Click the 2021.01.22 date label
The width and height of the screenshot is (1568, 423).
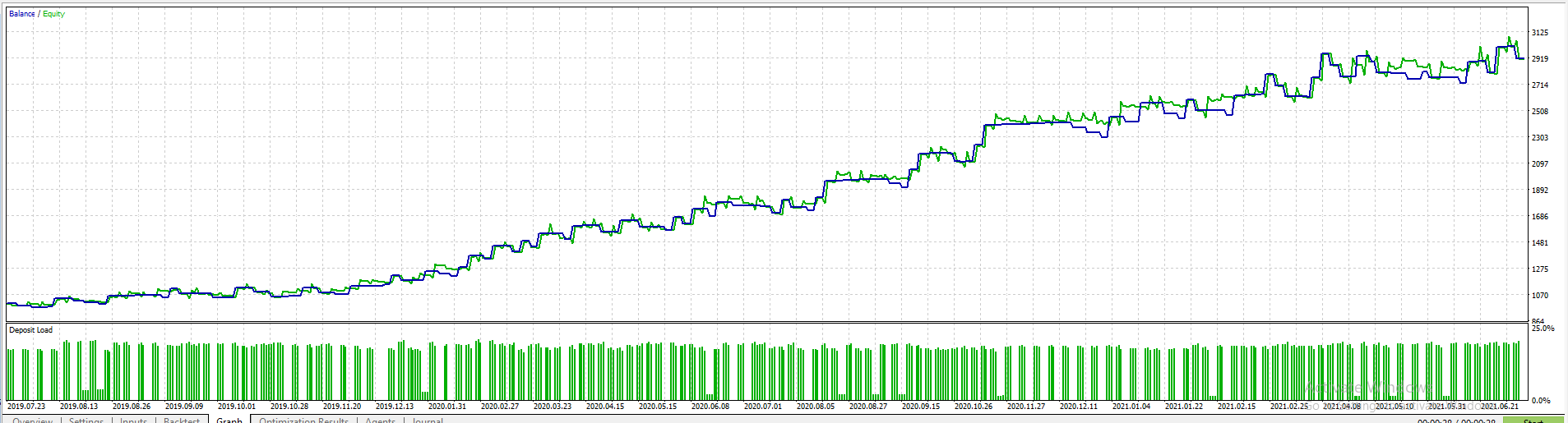pyautogui.click(x=1184, y=407)
